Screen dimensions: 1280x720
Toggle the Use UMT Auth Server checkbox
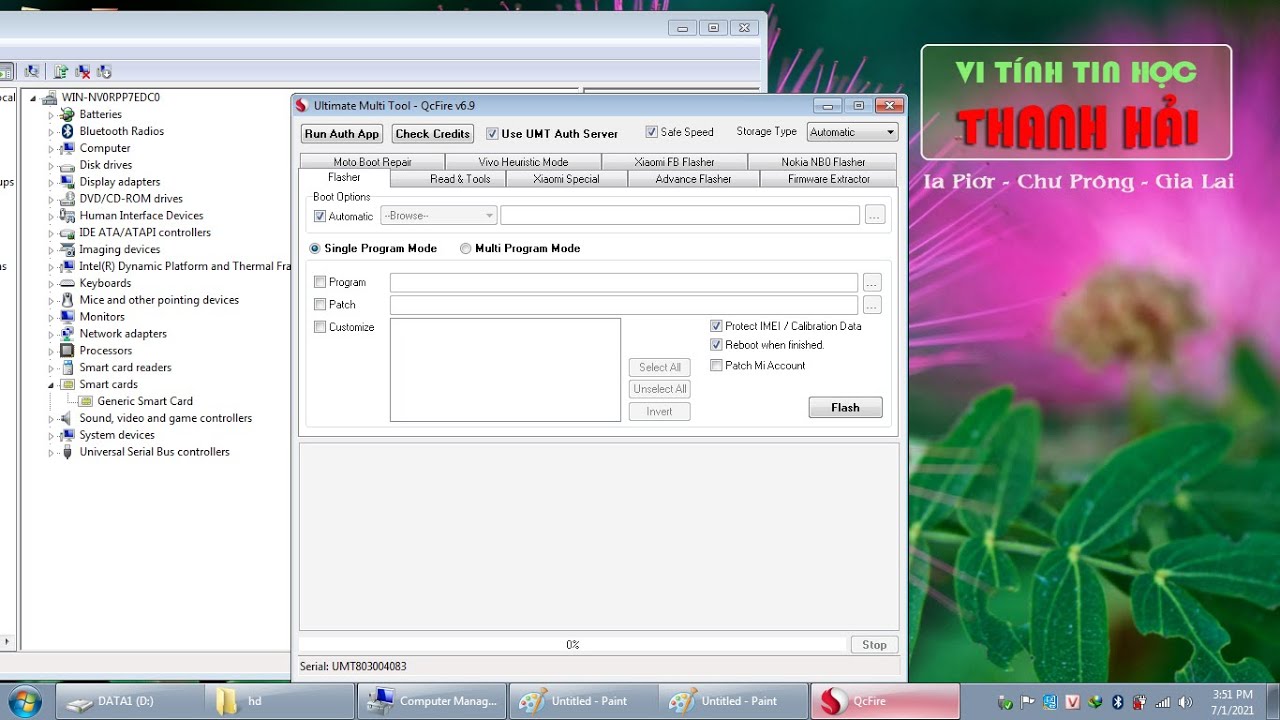click(492, 133)
